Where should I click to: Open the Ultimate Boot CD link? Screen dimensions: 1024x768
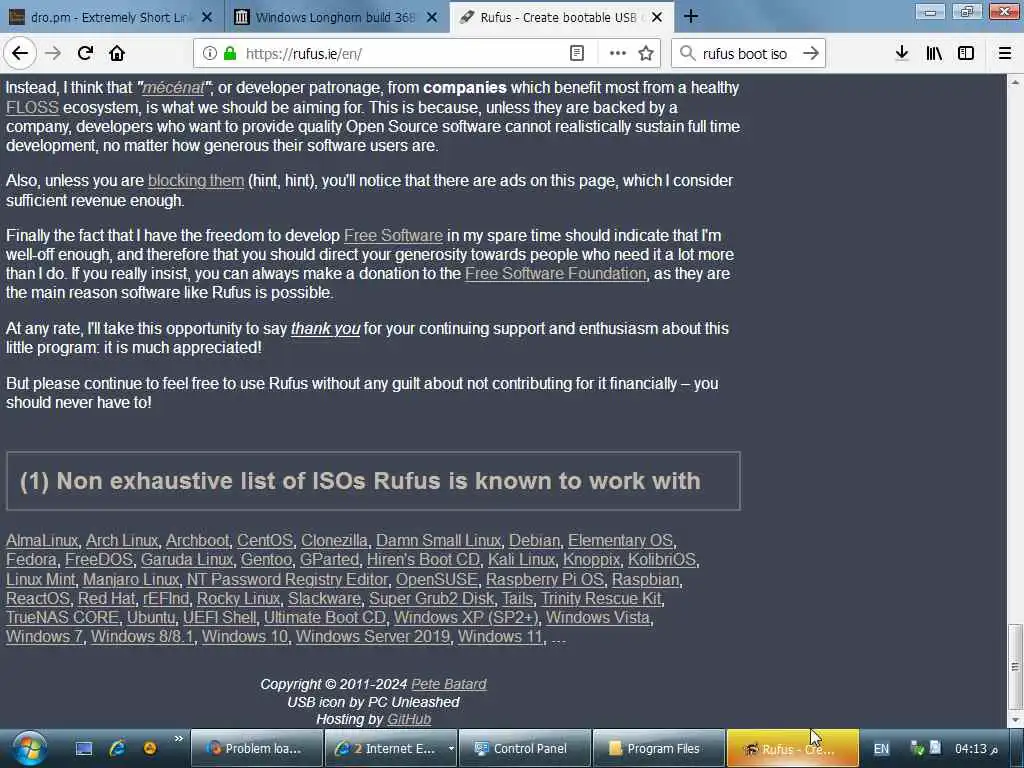click(325, 617)
